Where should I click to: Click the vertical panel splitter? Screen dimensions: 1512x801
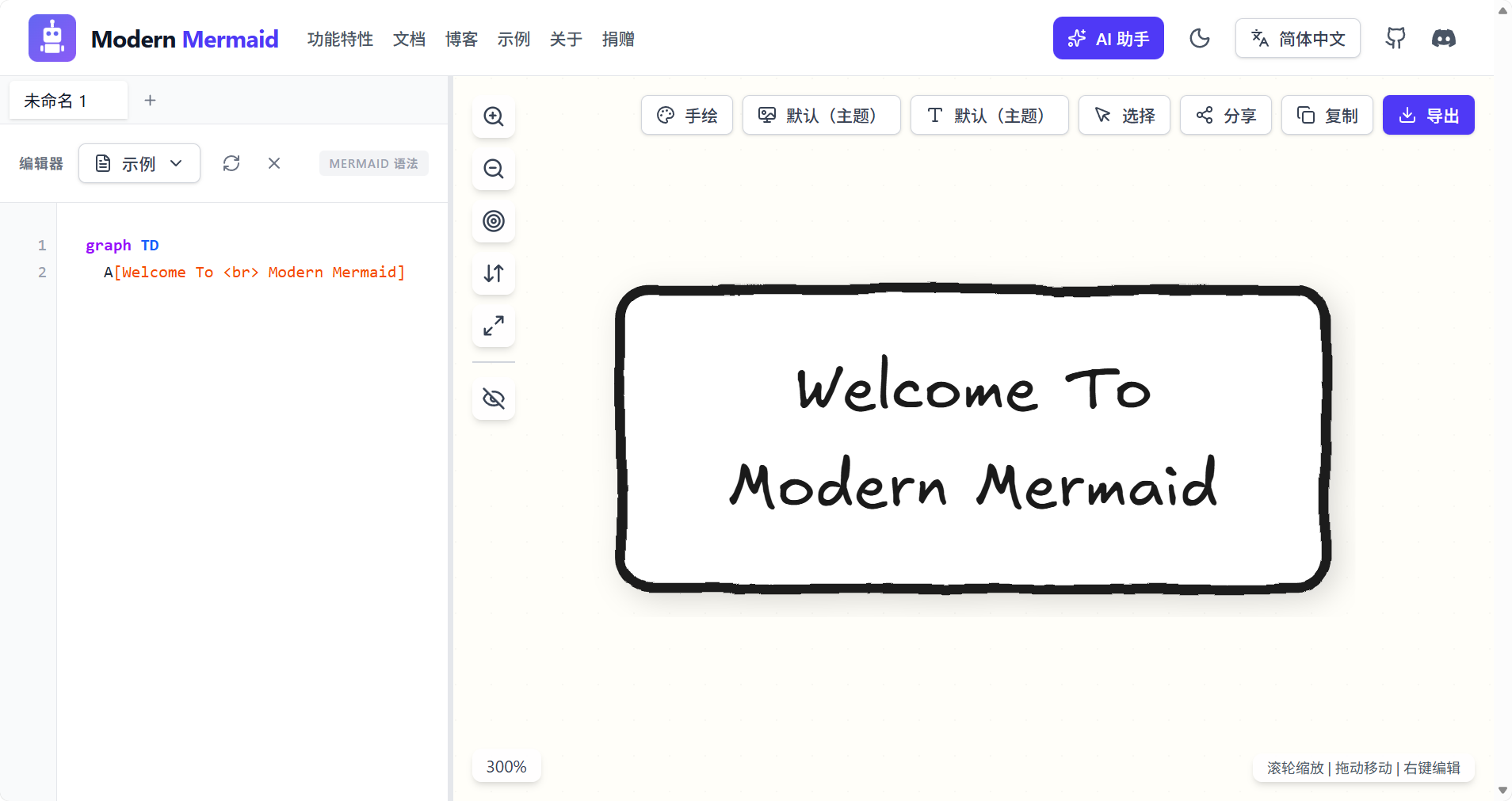(450, 438)
